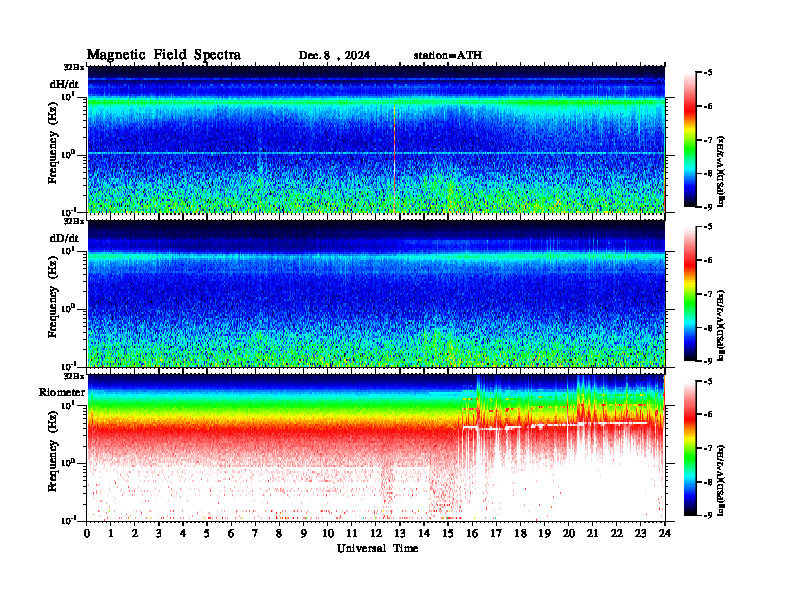This screenshot has height=612, width=792.
Task: Click hour tick label "7" on time axis
Action: [256, 533]
